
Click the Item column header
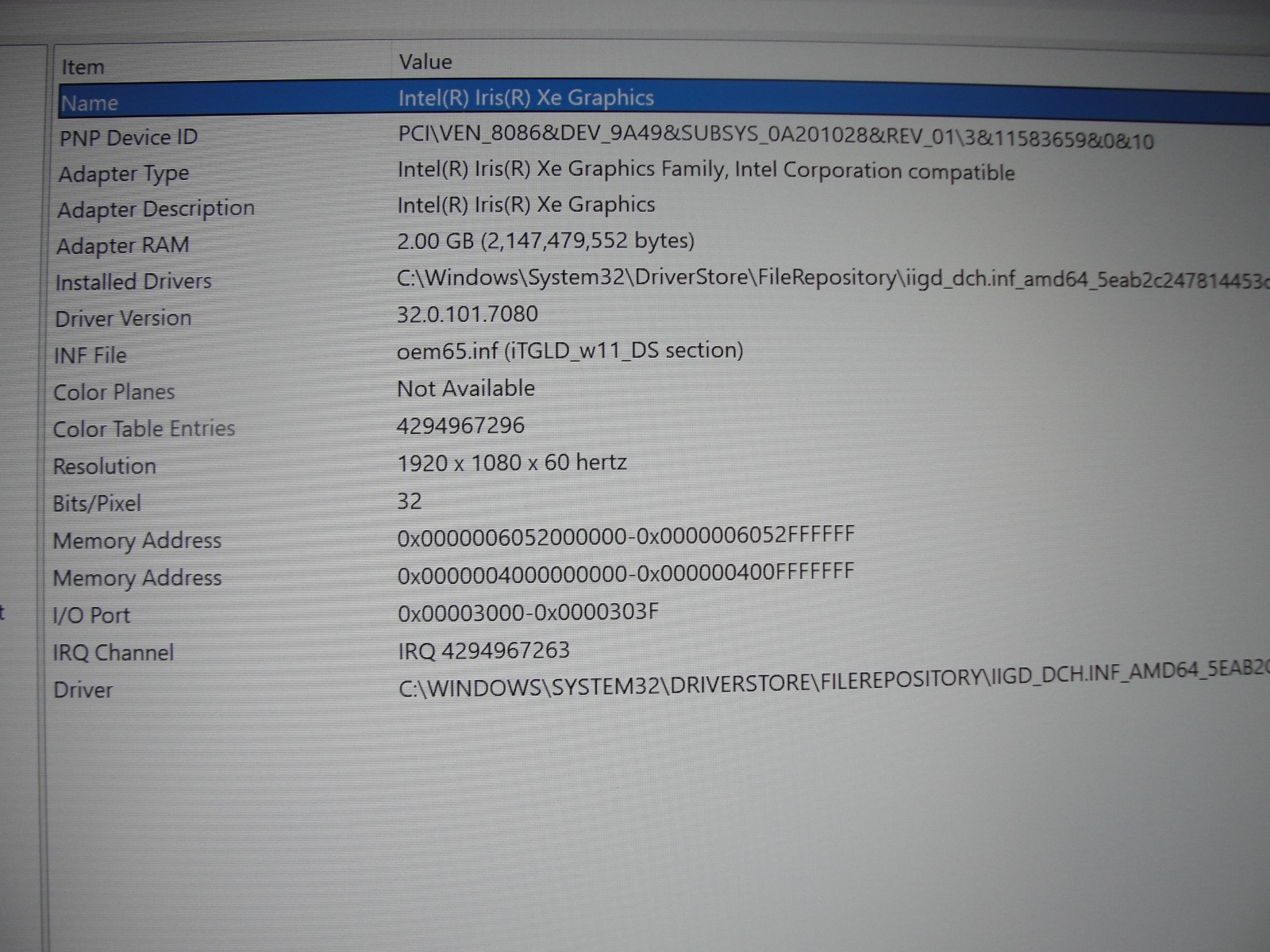pyautogui.click(x=83, y=67)
